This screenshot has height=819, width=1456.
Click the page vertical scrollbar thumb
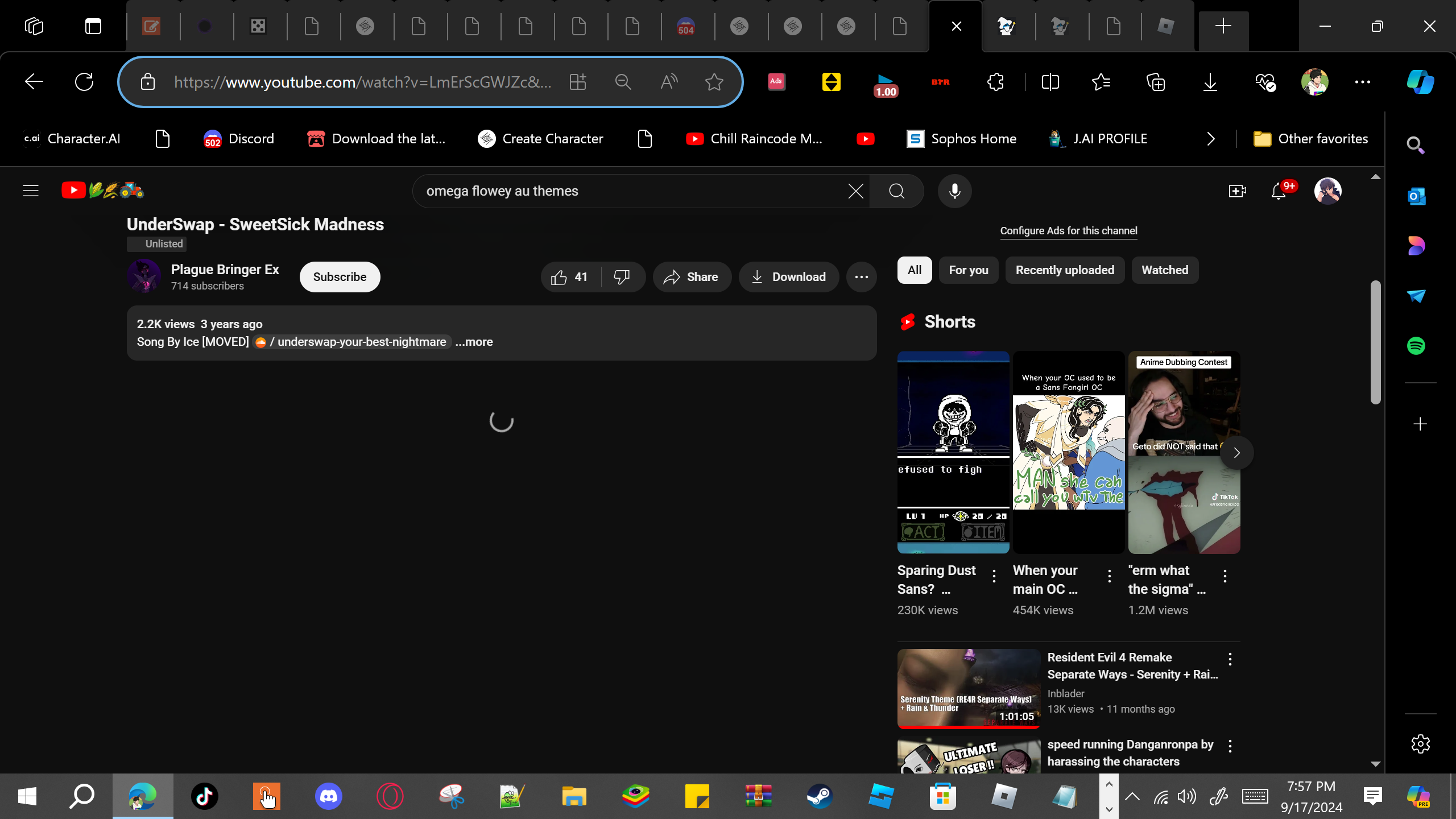click(1375, 341)
